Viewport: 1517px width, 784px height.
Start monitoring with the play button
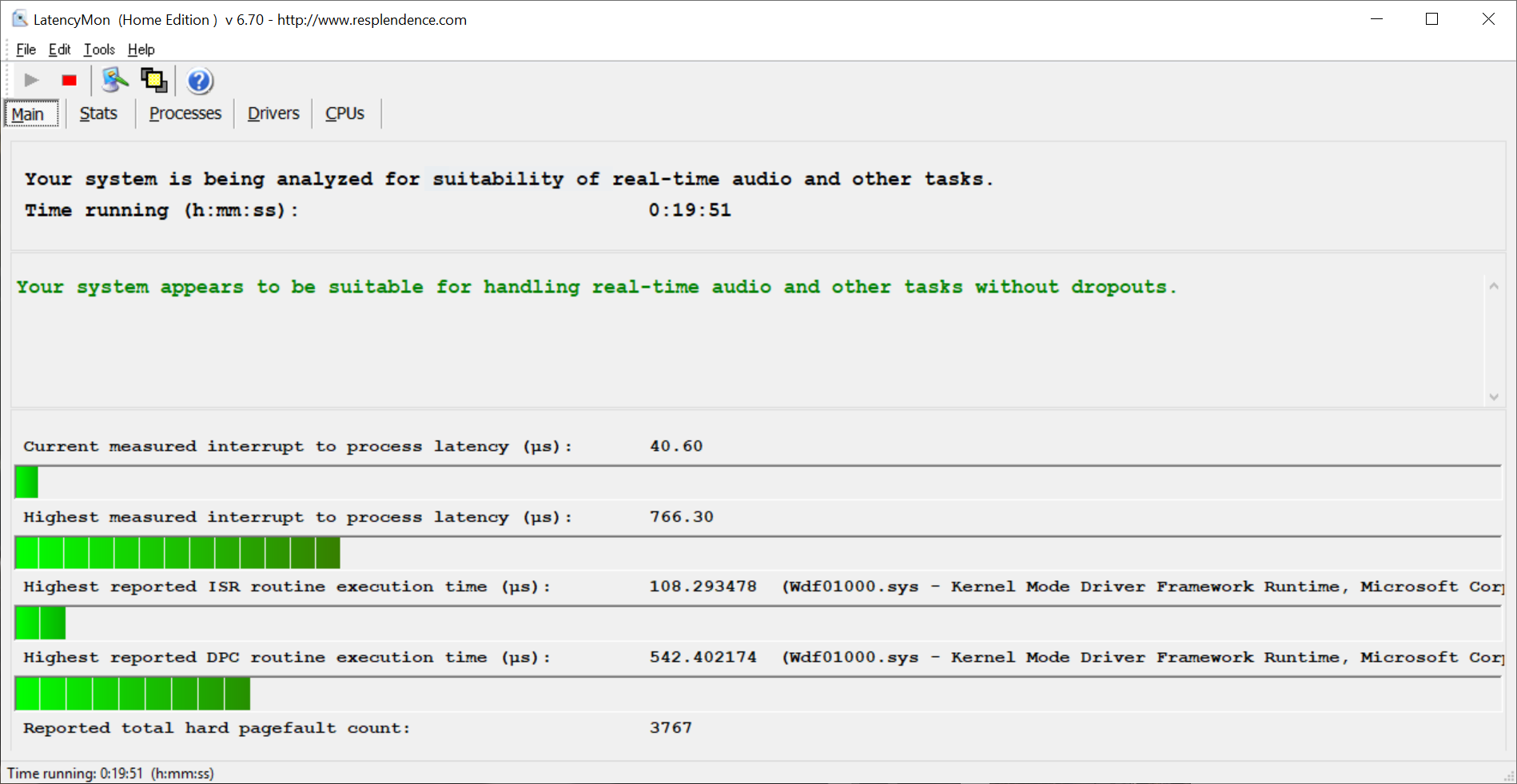click(x=32, y=80)
